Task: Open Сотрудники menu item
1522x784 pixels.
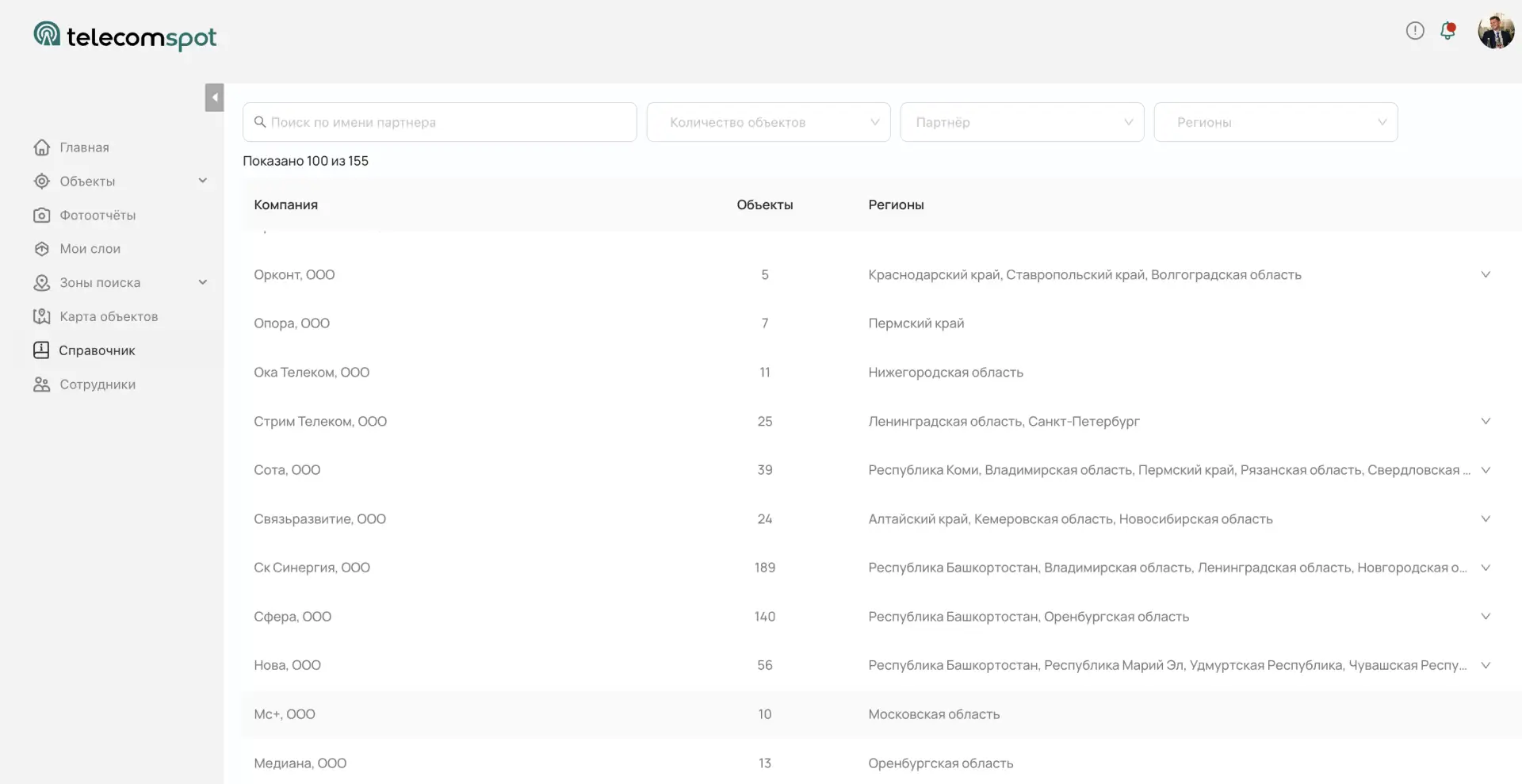Action: [98, 384]
